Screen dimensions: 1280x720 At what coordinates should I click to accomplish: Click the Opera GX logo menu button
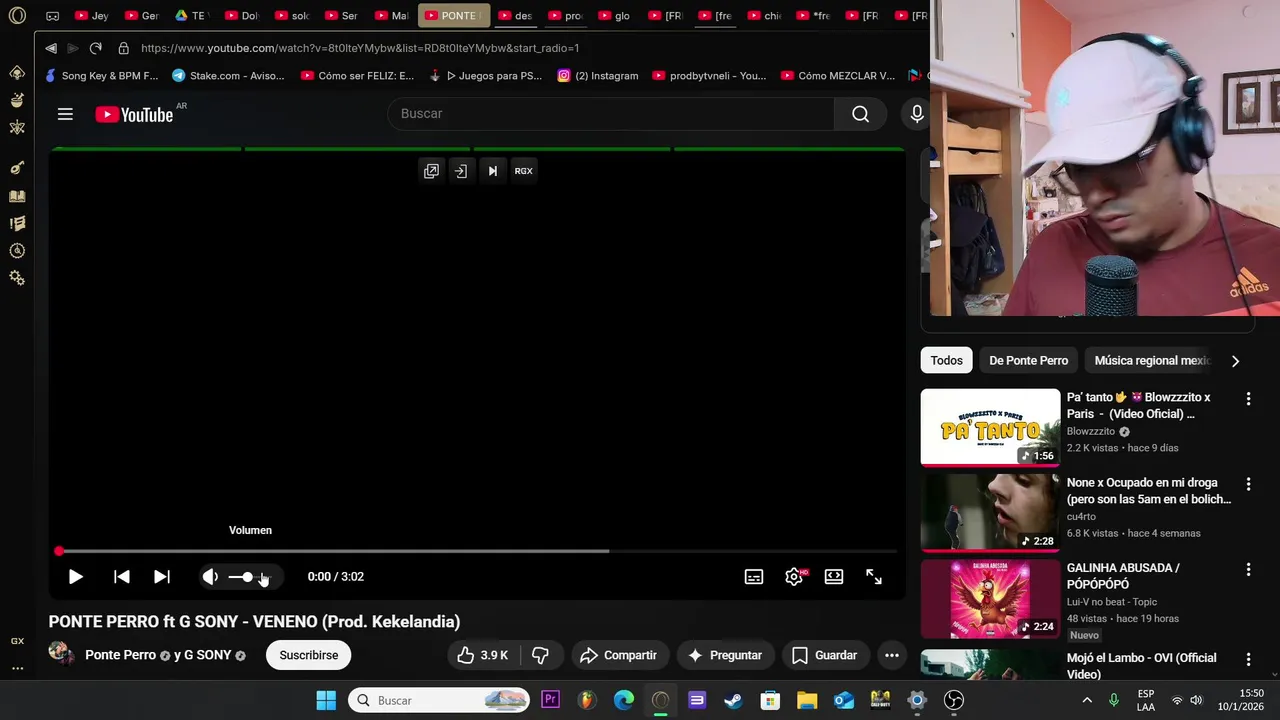coord(17,15)
